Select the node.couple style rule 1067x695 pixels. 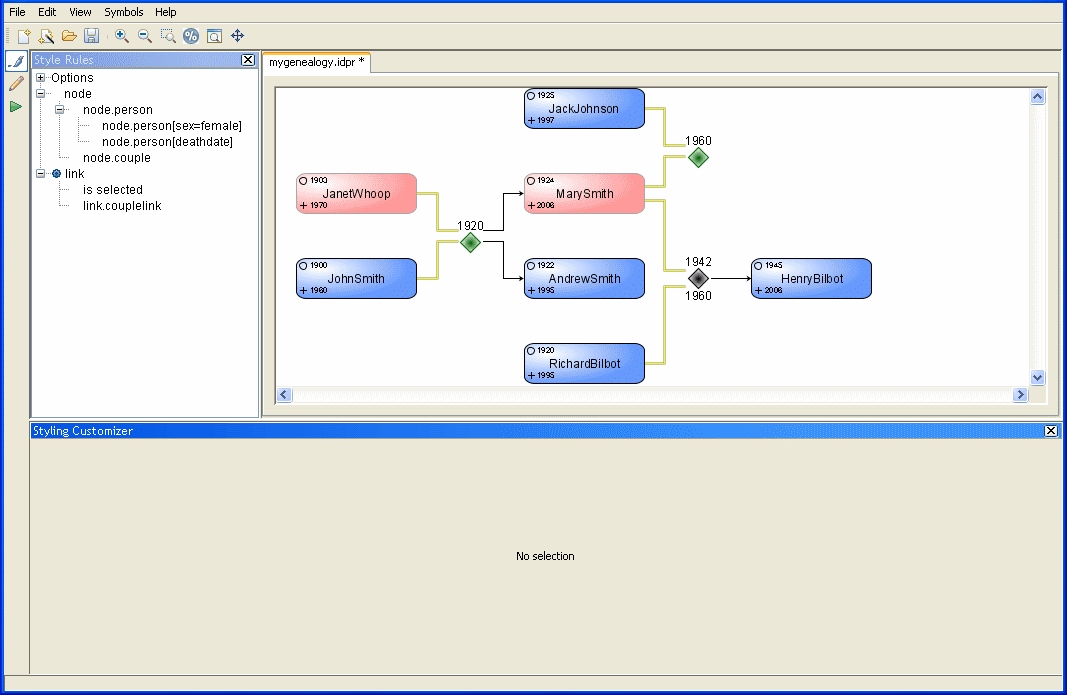point(117,158)
